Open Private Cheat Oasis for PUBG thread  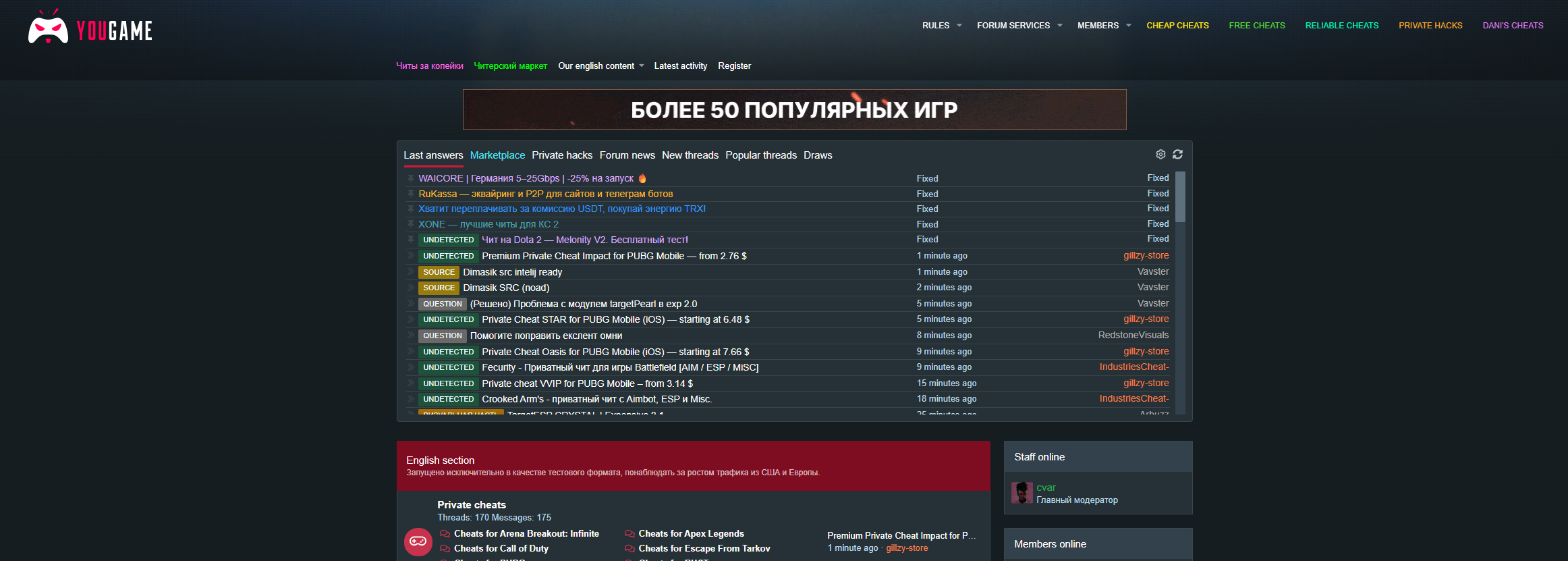pyautogui.click(x=615, y=352)
